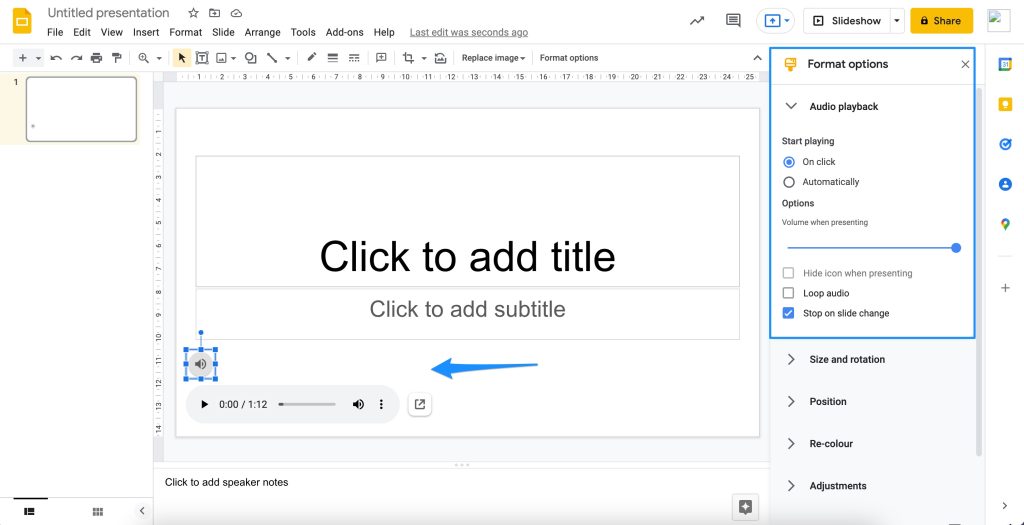
Task: Open the File menu
Action: tap(56, 32)
